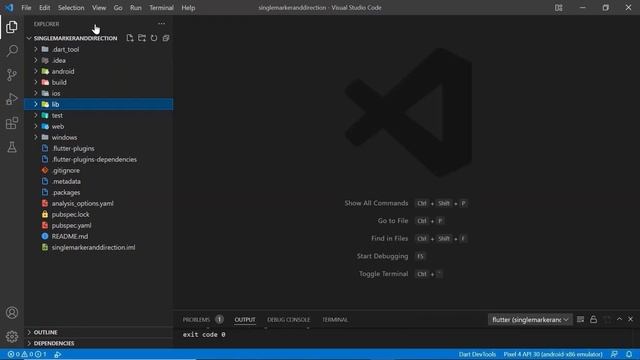Open the Manage gear icon
The width and height of the screenshot is (640, 360).
[x=12, y=336]
